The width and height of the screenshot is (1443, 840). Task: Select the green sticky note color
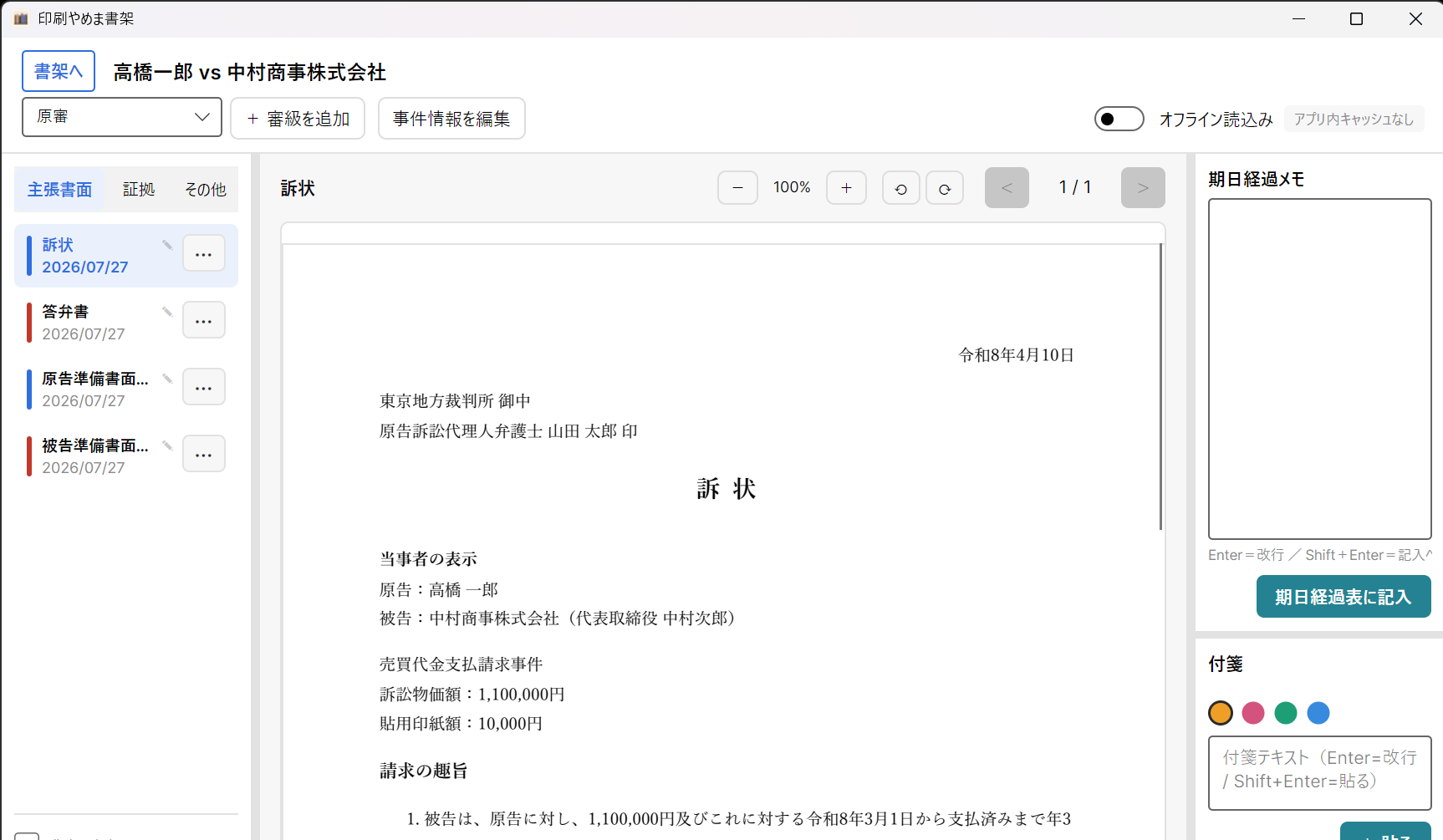[x=1286, y=713]
